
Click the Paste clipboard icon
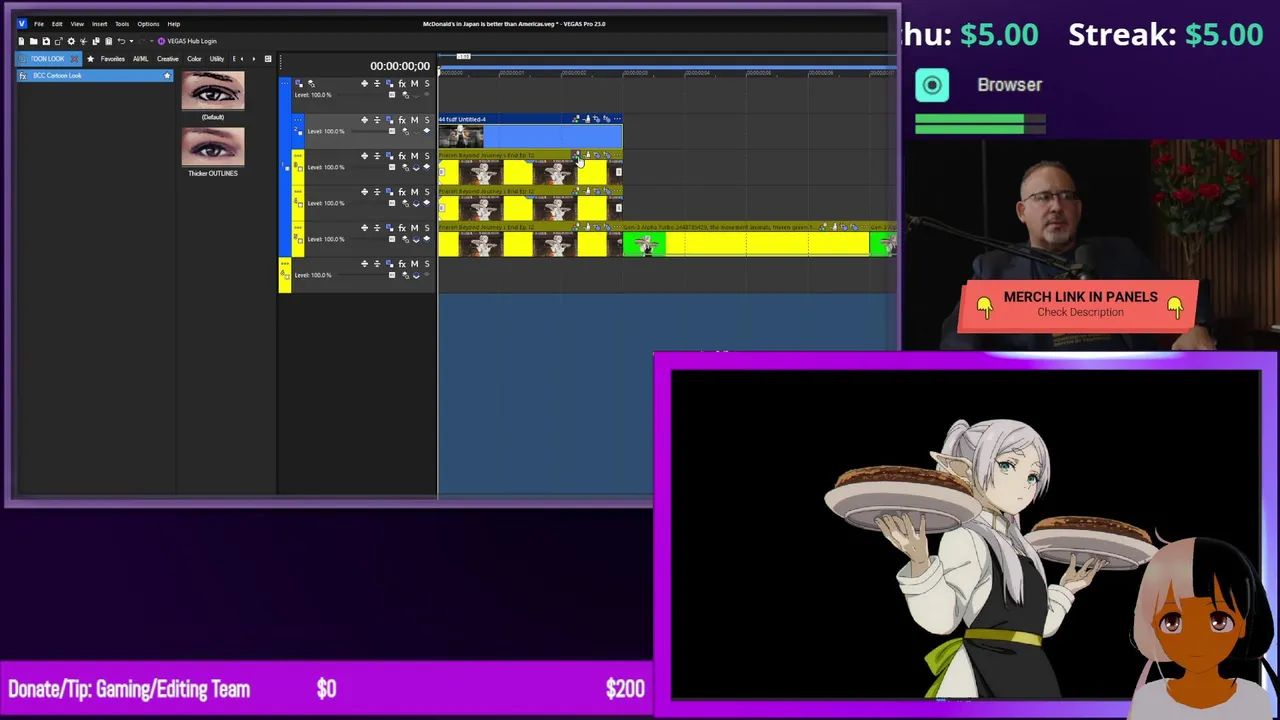pos(108,41)
